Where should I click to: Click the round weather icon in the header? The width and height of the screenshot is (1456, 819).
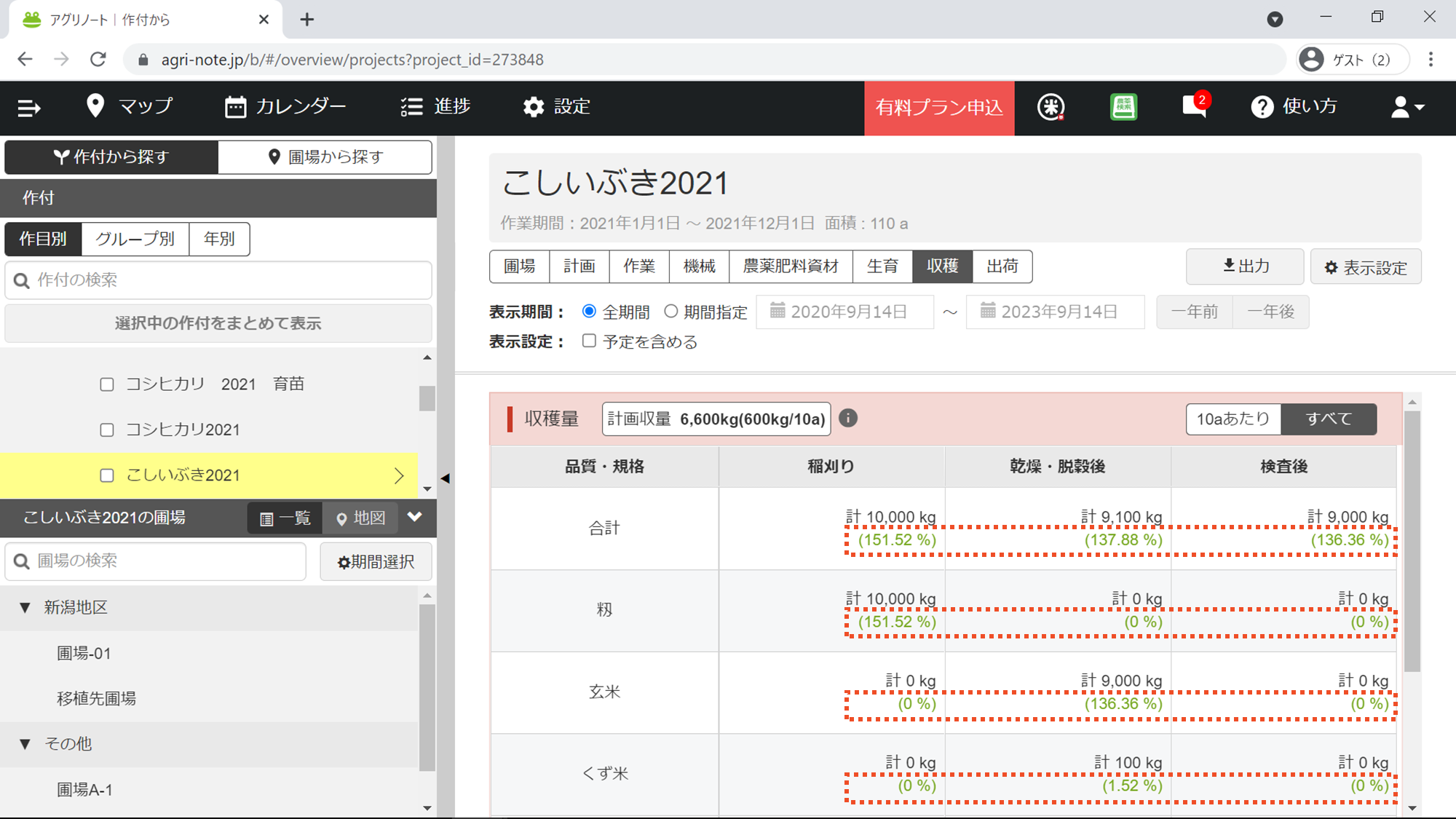[x=1051, y=107]
